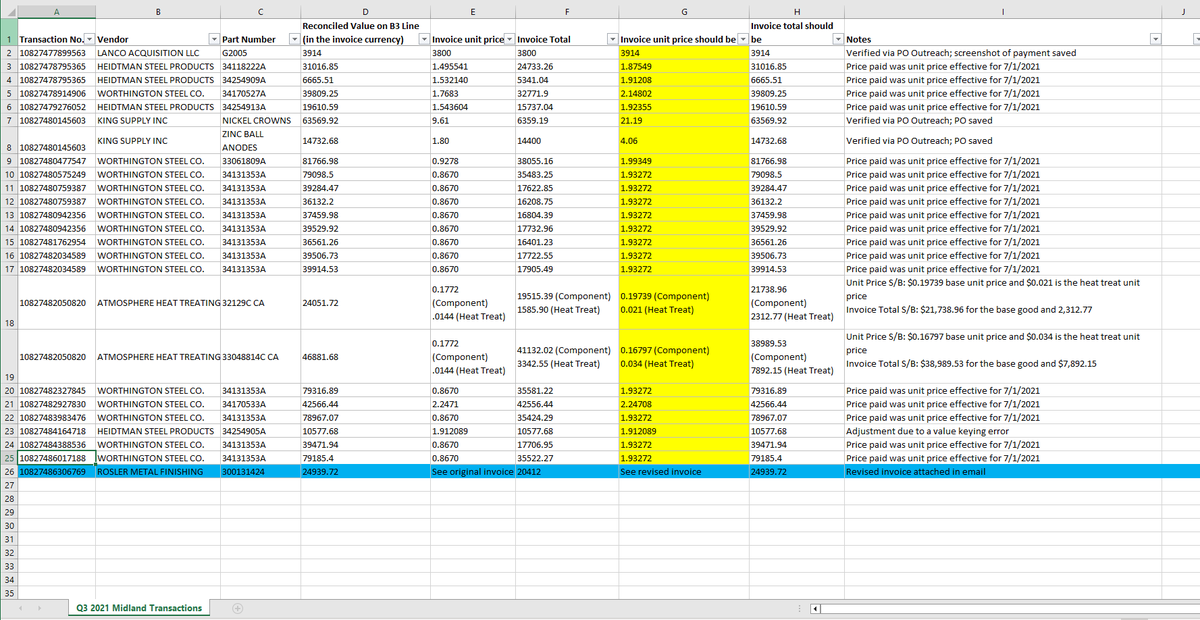Click the three-dot scrollbar resize handle

798,608
